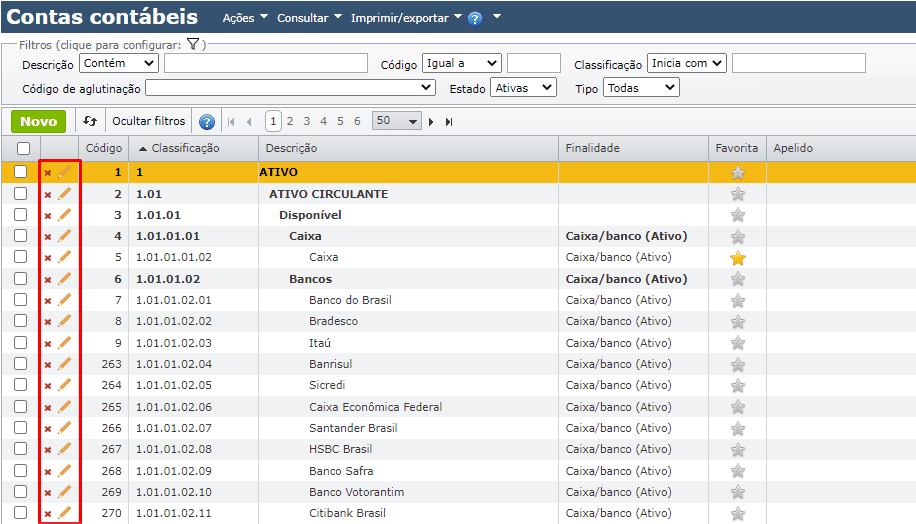Toggle the select-all checkbox in table header
The image size is (916, 524).
tap(21, 148)
